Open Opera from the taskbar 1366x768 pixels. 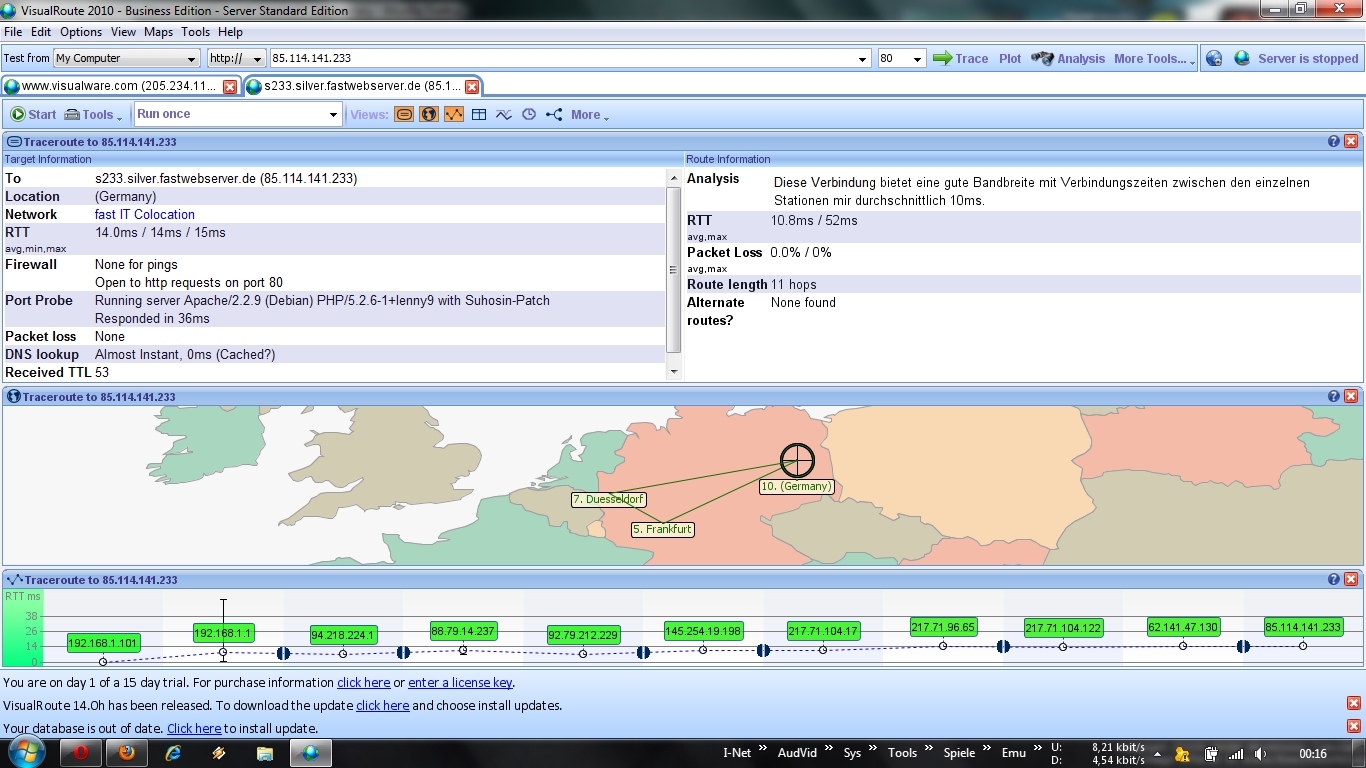82,753
